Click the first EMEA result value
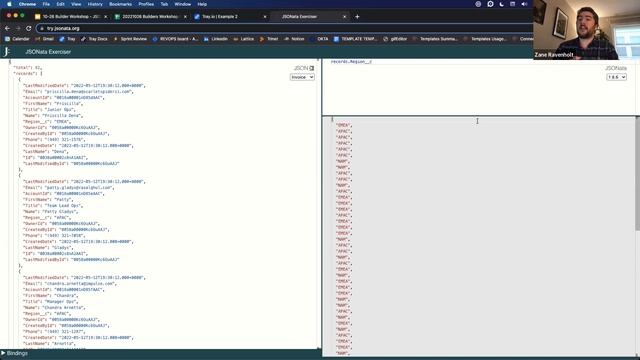Image resolution: width=640 pixels, height=360 pixels. coord(344,125)
